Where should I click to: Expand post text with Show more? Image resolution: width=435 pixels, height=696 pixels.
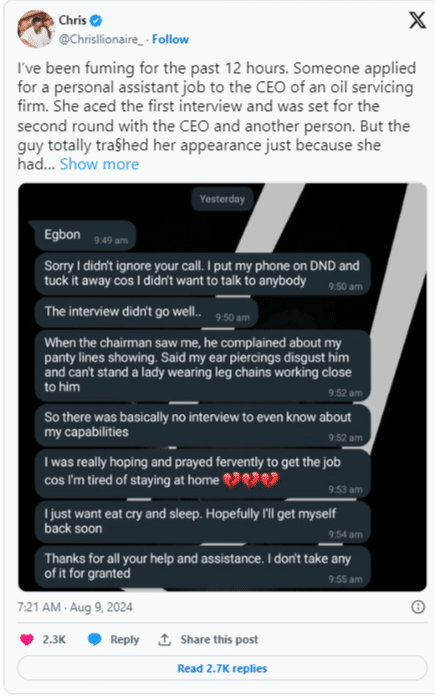click(99, 164)
